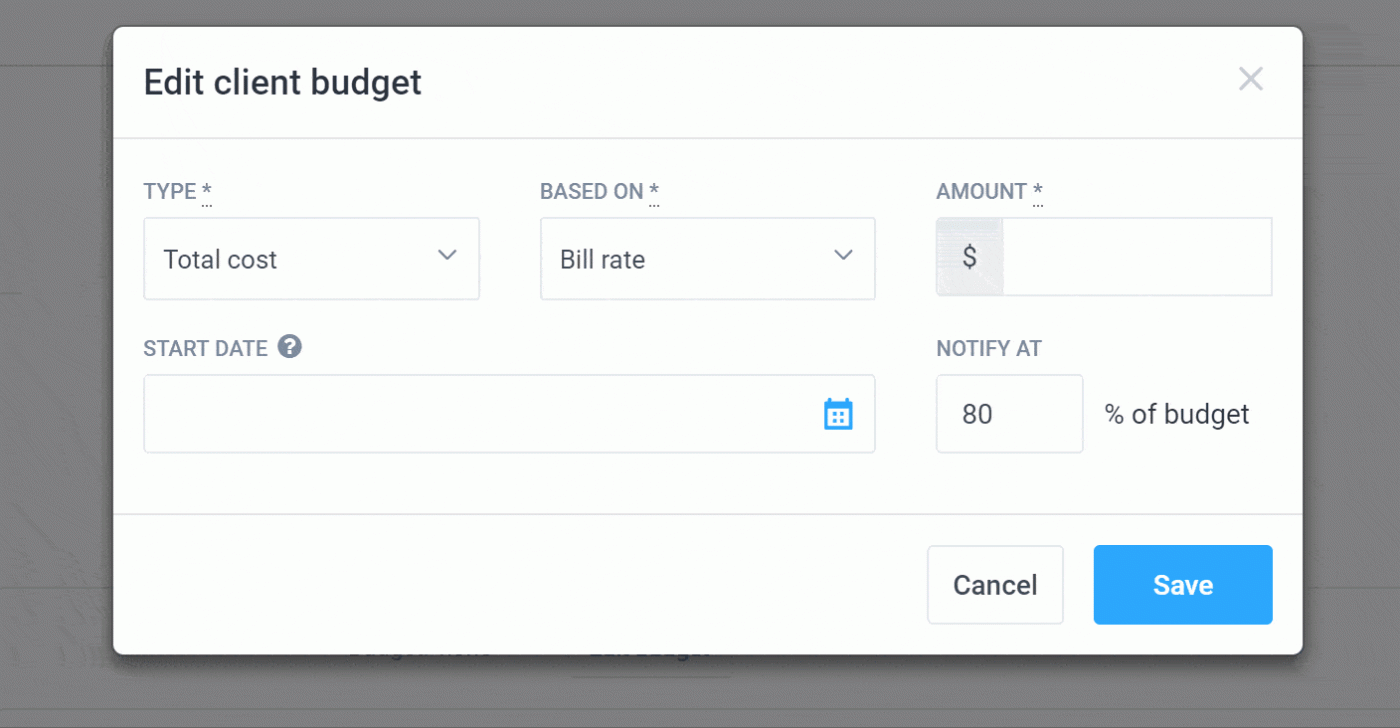
Task: Click the required asterisk next to AMOUNT
Action: 1038,190
